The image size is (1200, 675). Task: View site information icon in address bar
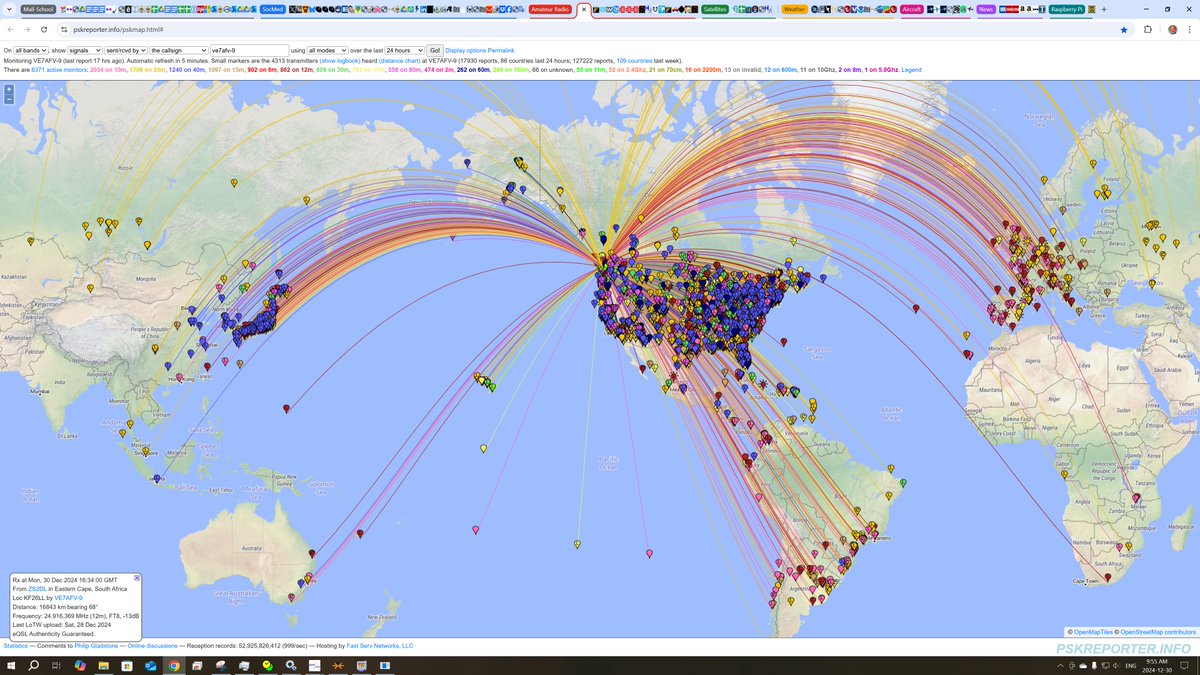pos(64,30)
